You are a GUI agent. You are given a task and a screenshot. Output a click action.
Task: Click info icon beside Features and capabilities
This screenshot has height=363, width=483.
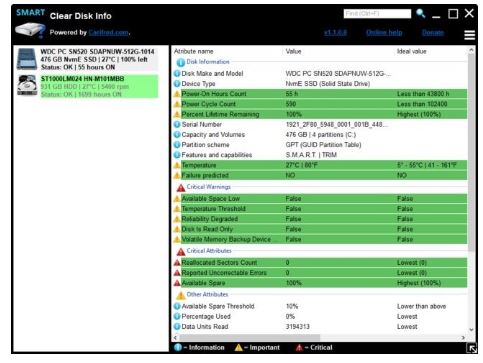[x=177, y=155]
